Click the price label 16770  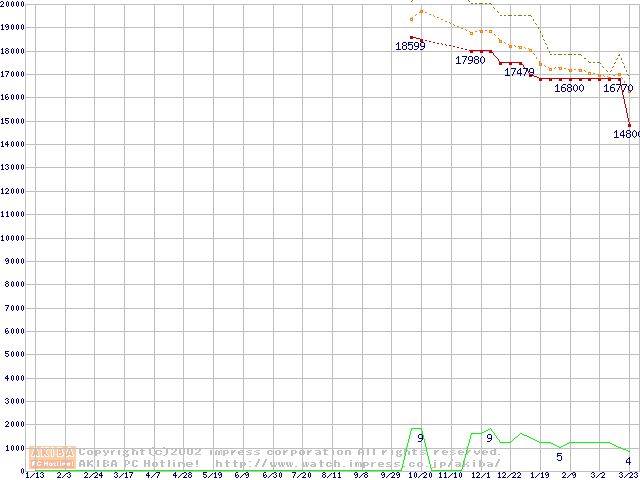tap(618, 88)
